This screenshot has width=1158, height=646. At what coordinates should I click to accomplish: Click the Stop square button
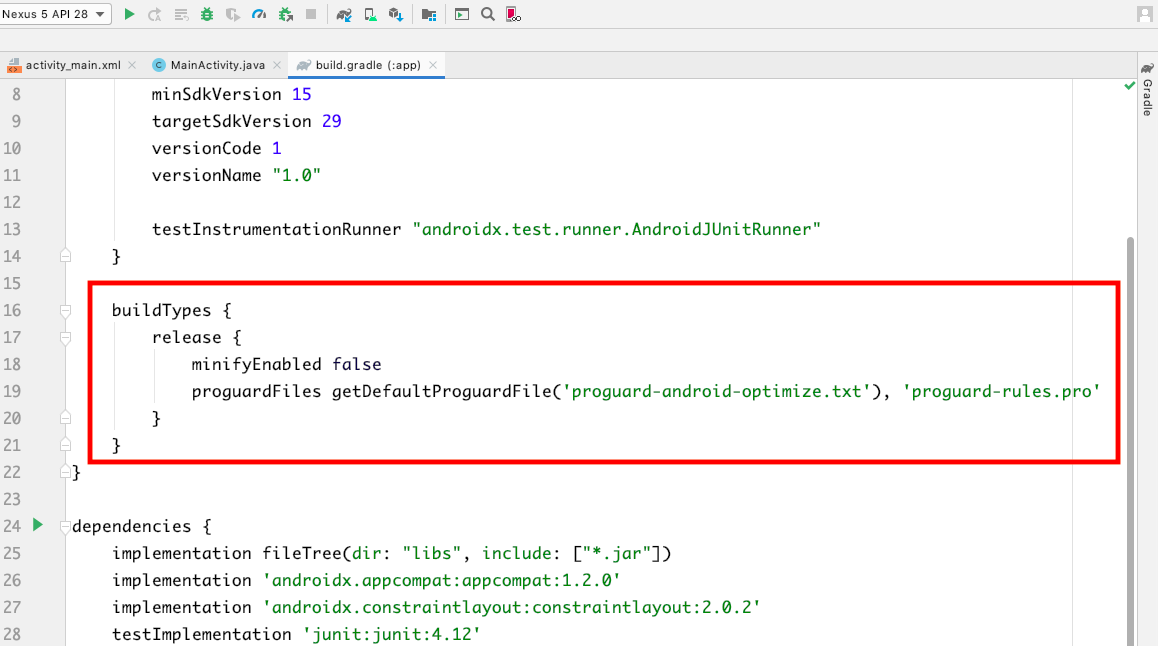coord(311,14)
